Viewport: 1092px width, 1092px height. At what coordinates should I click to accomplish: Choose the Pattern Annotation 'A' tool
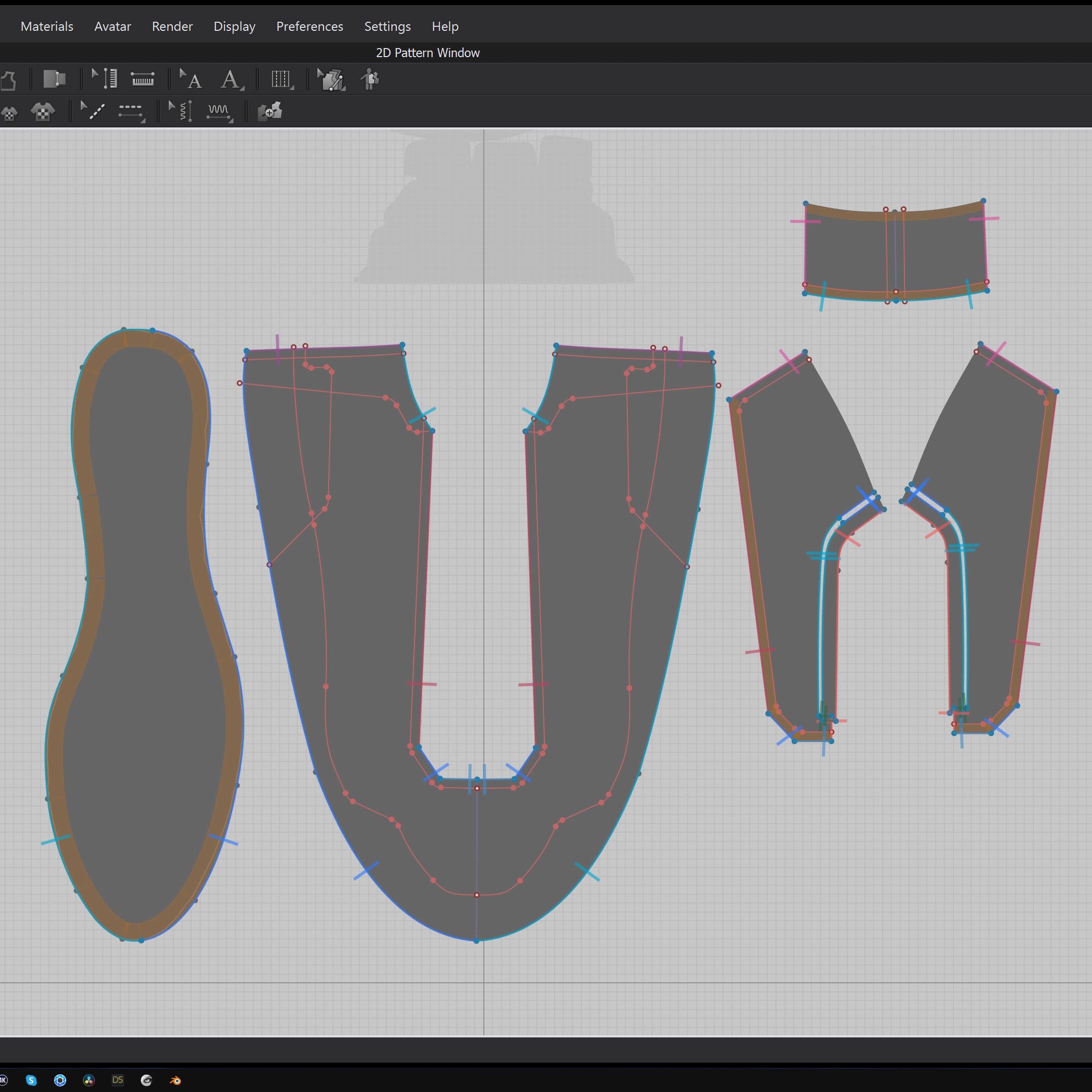click(231, 79)
